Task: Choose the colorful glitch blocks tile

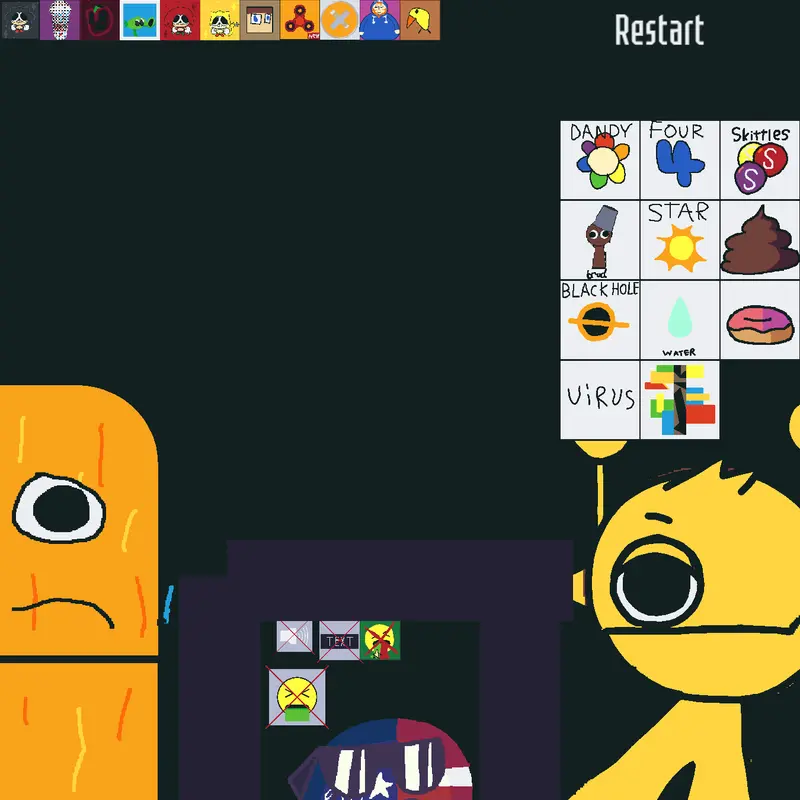Action: tap(680, 400)
